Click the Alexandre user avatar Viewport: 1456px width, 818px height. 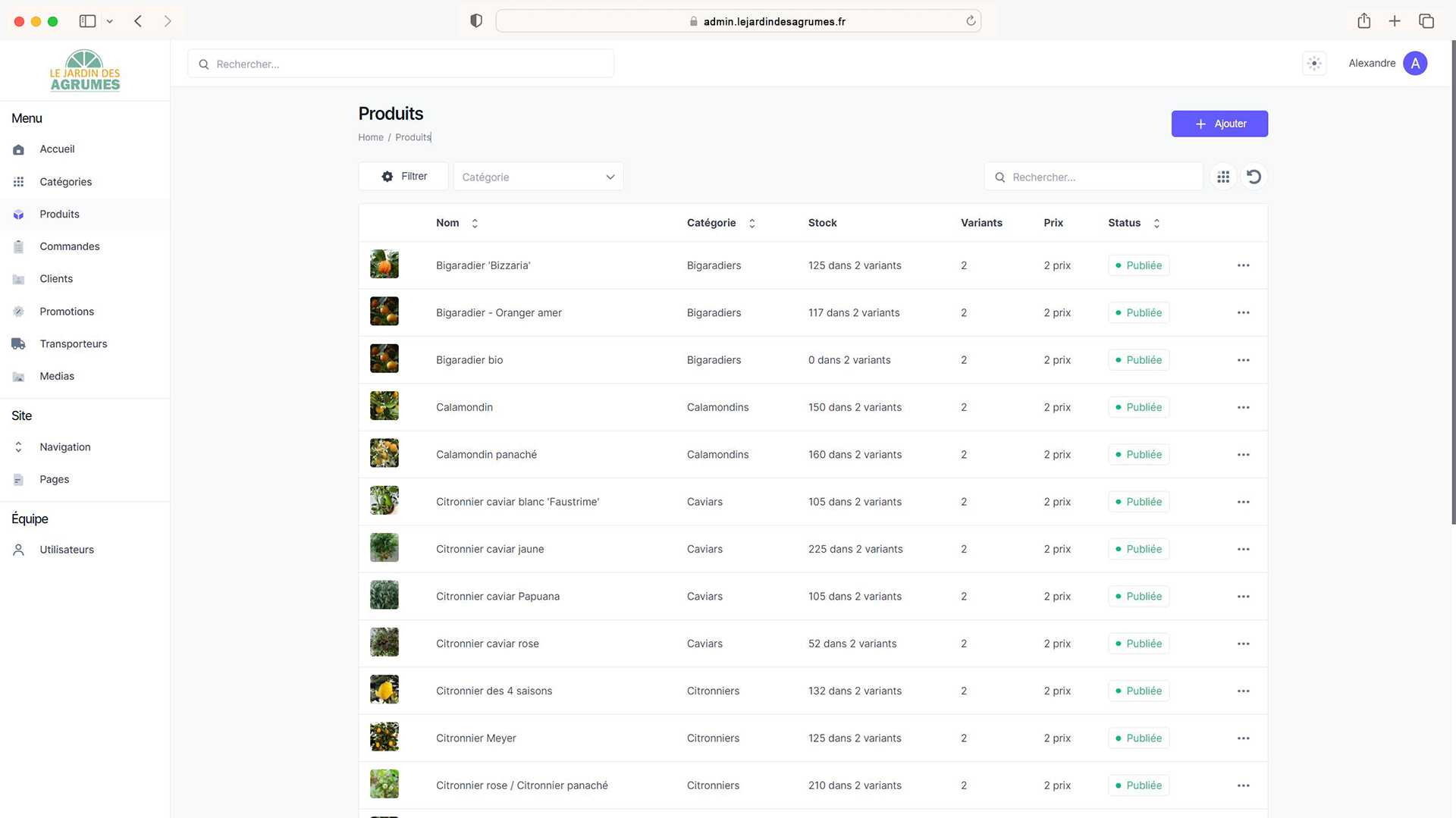click(x=1414, y=64)
